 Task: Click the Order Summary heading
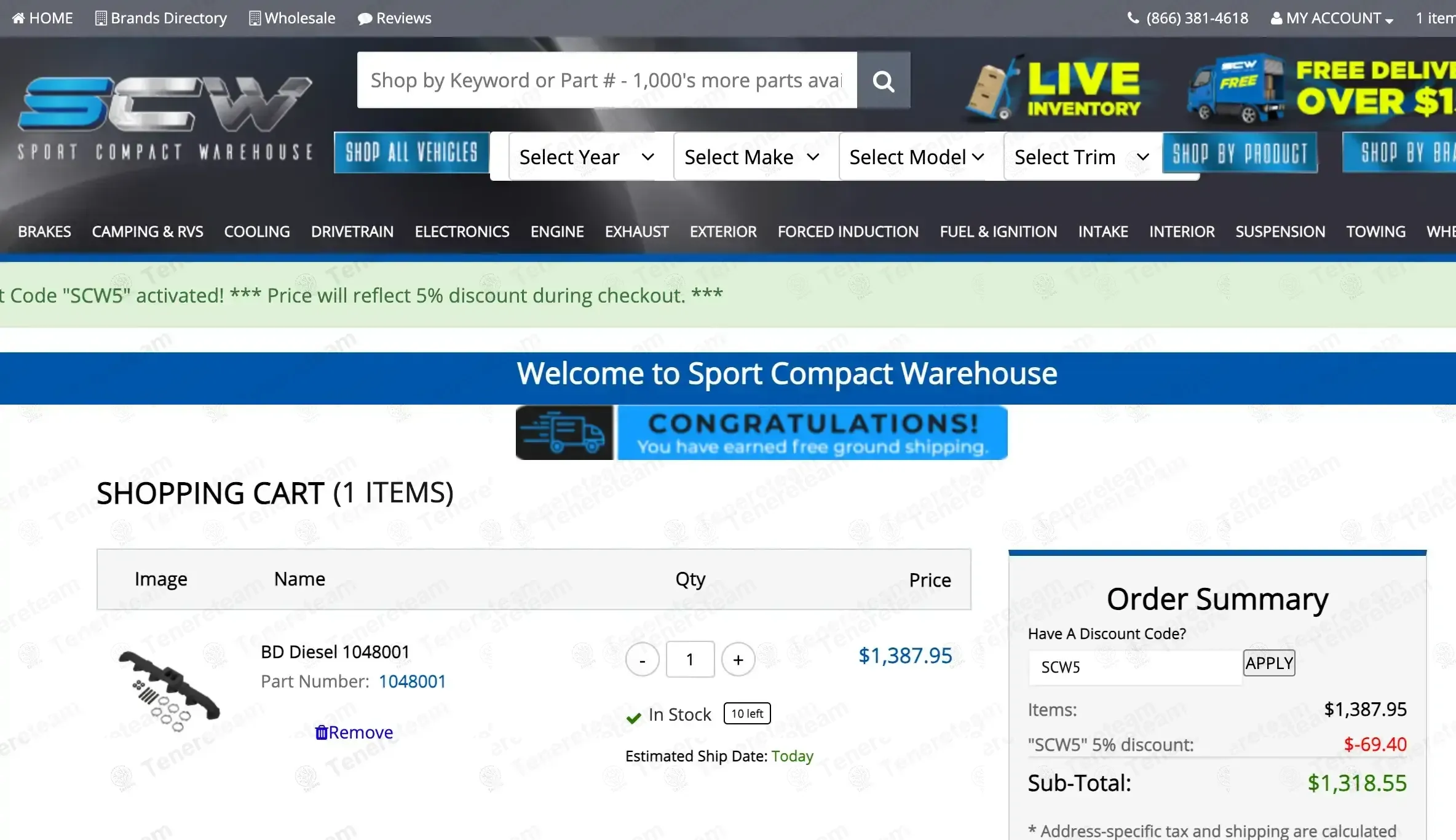click(1217, 598)
